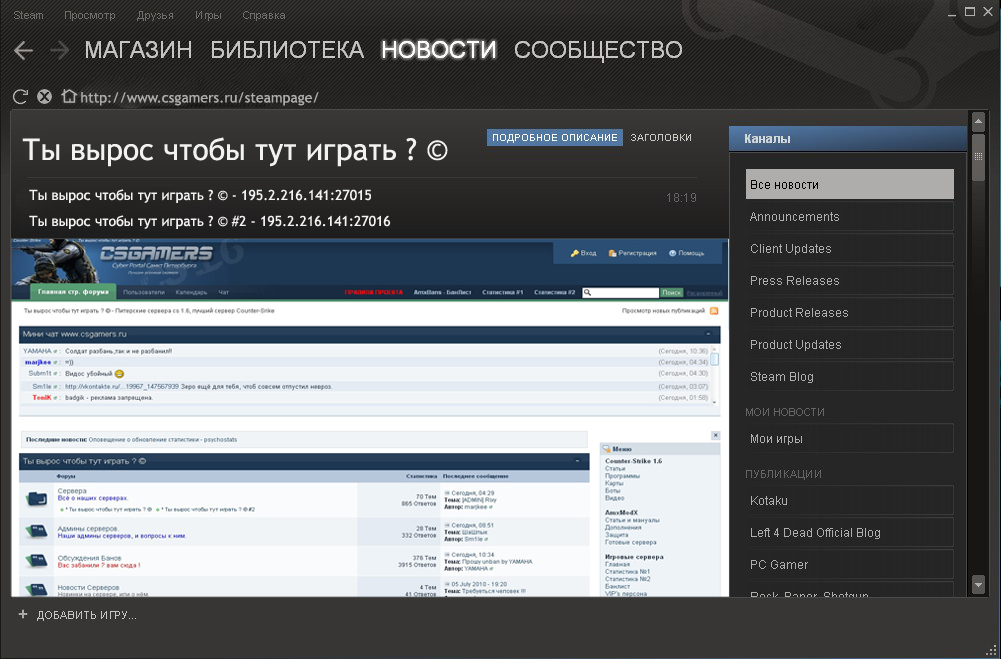Switch to the ЗАГОЛОВКИ view
Viewport: 1001px width, 659px height.
(661, 137)
